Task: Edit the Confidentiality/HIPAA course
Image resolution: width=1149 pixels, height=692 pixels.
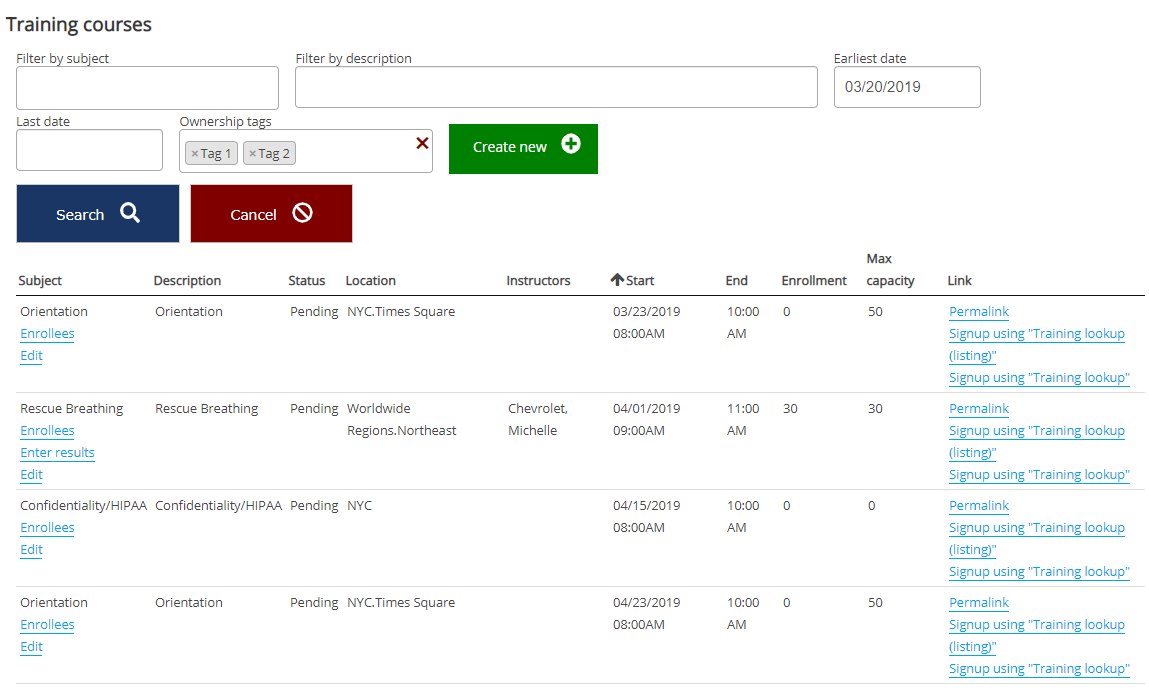Action: pos(31,550)
